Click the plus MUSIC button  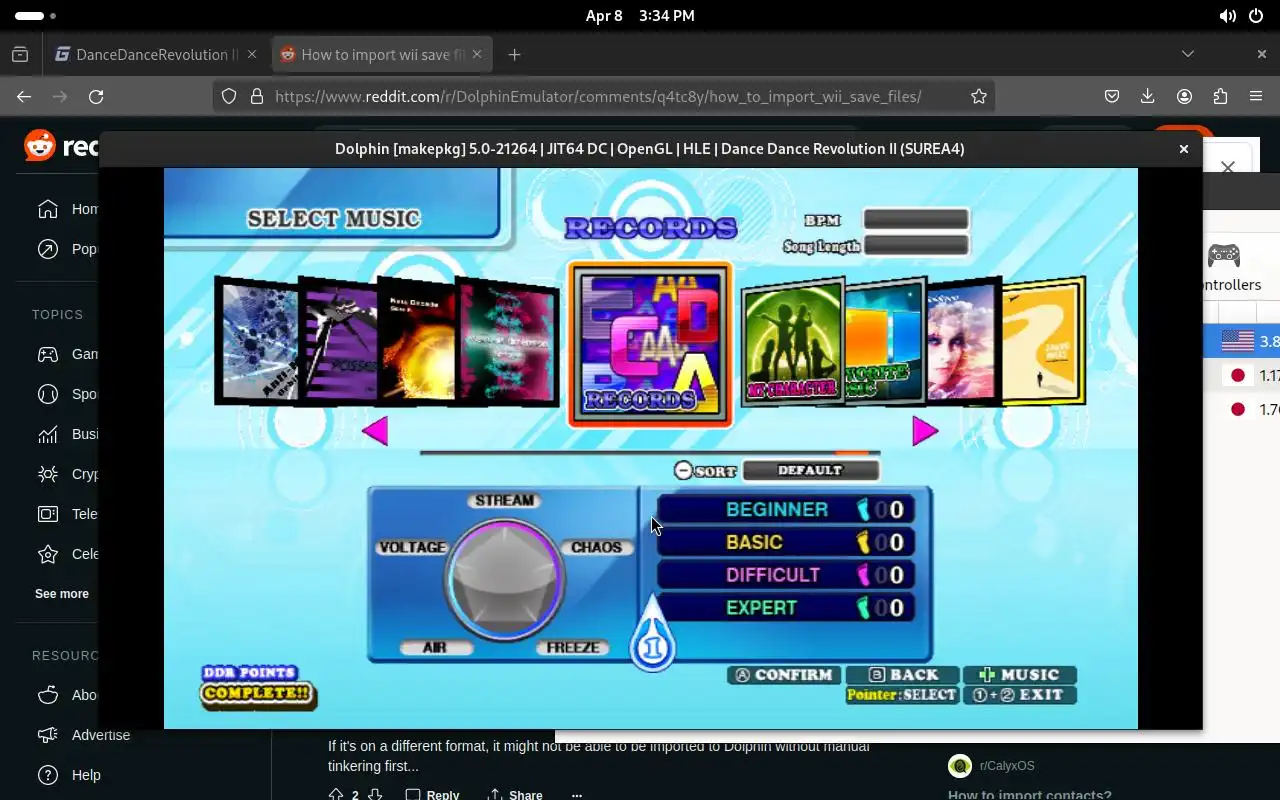click(1019, 675)
